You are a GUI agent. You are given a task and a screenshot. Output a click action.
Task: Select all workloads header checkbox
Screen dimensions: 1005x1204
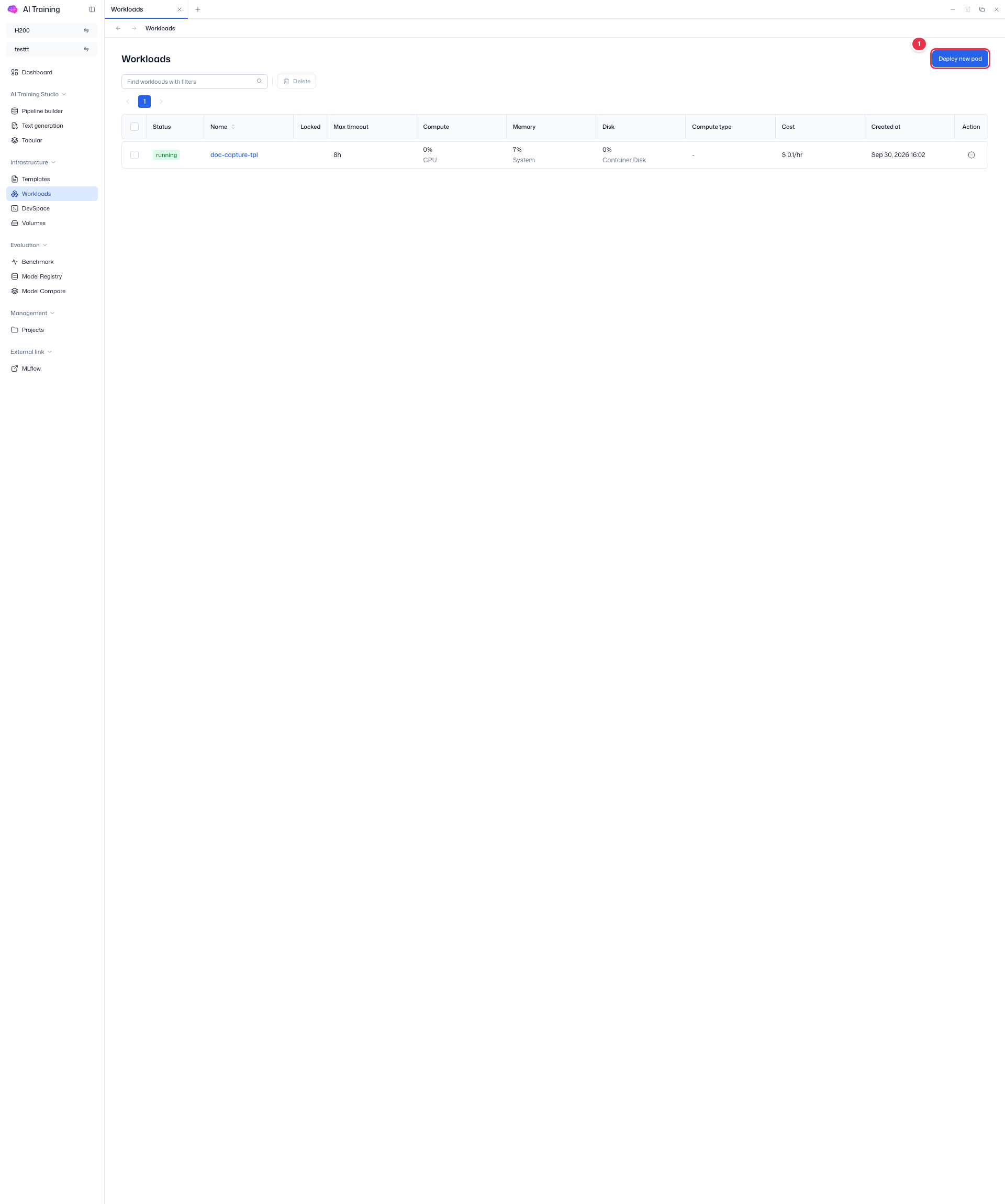[x=135, y=127]
